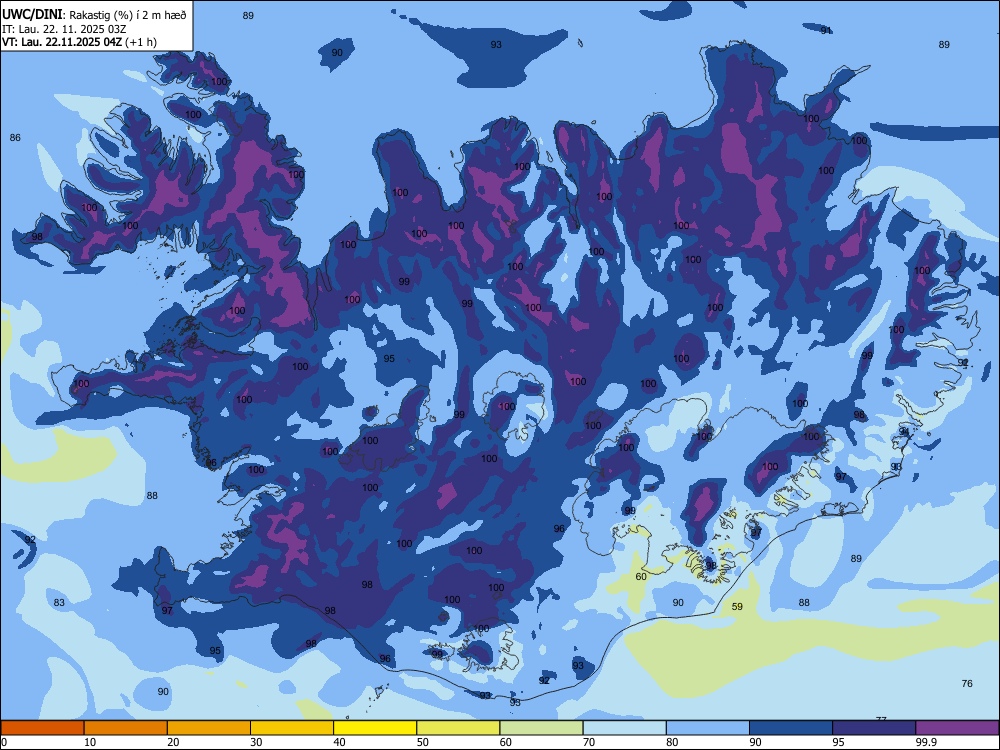Click the dark orange 0–10 legend swatch
The image size is (1000, 750).
(42, 728)
